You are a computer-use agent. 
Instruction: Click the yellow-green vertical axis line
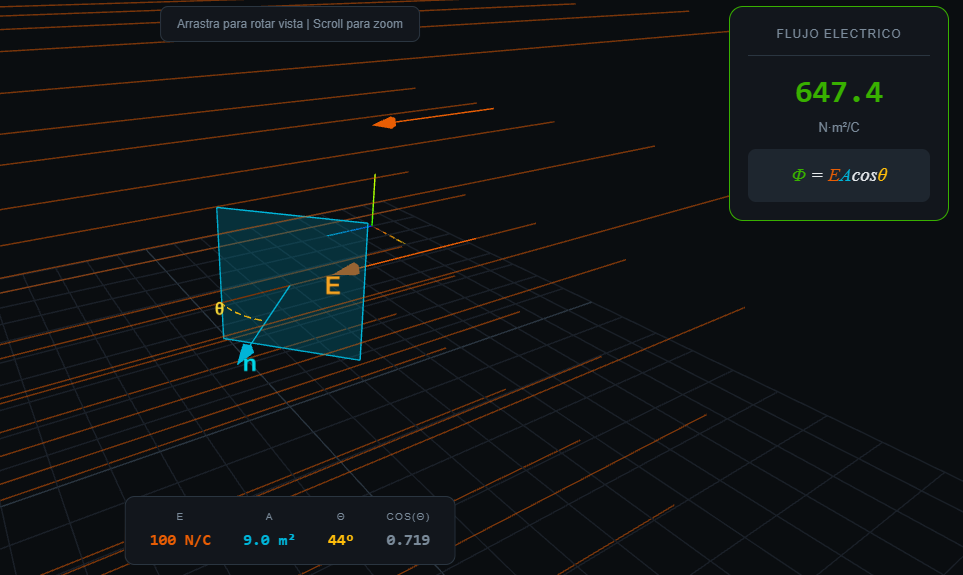[x=373, y=199]
